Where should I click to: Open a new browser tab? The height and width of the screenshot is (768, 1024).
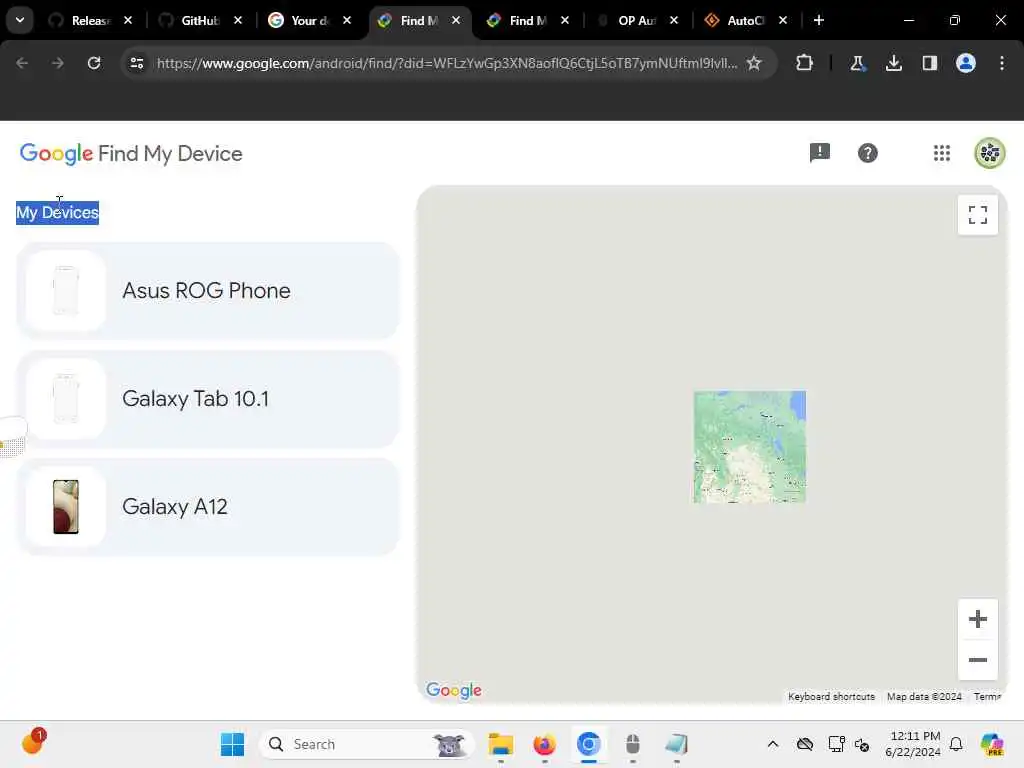click(819, 20)
